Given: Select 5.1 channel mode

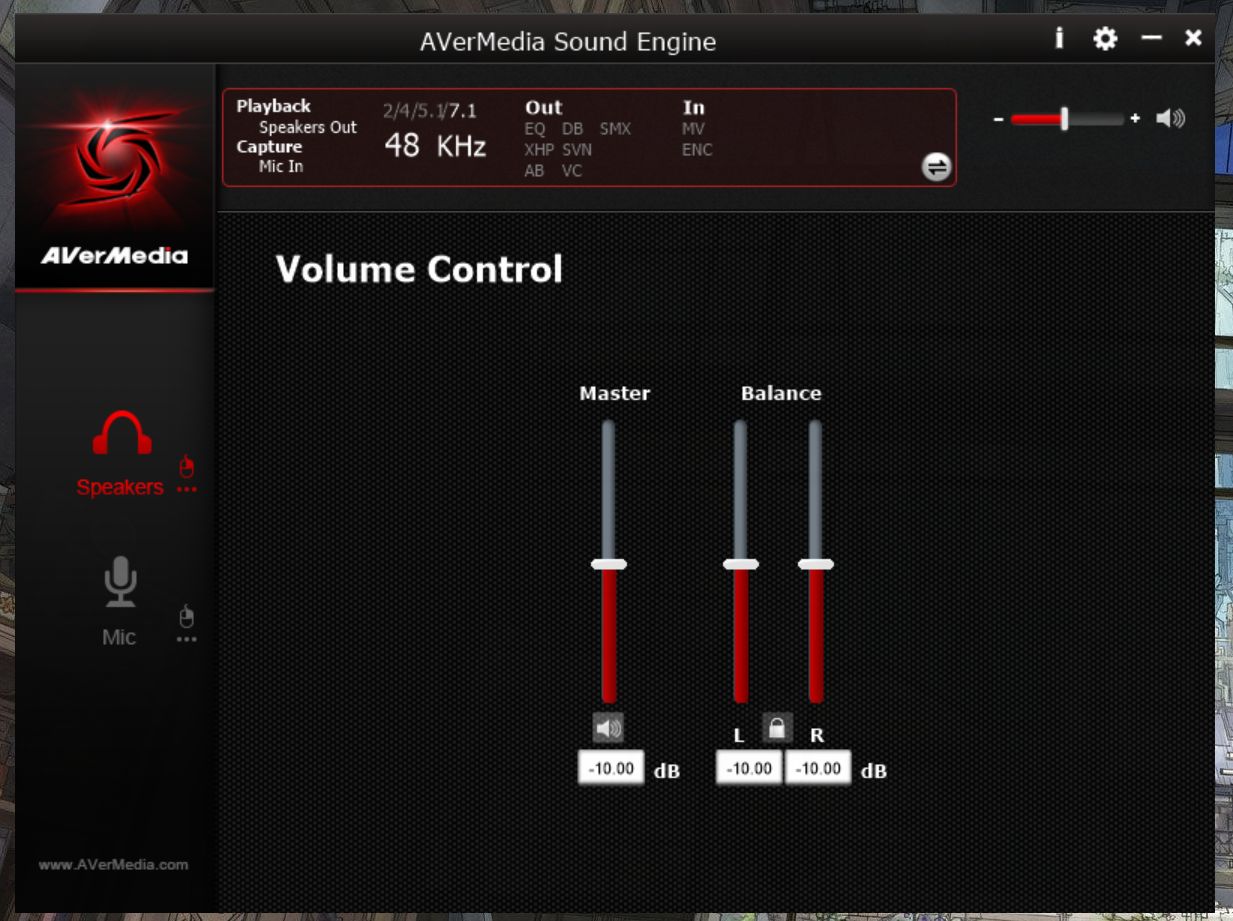Looking at the screenshot, I should pyautogui.click(x=430, y=111).
